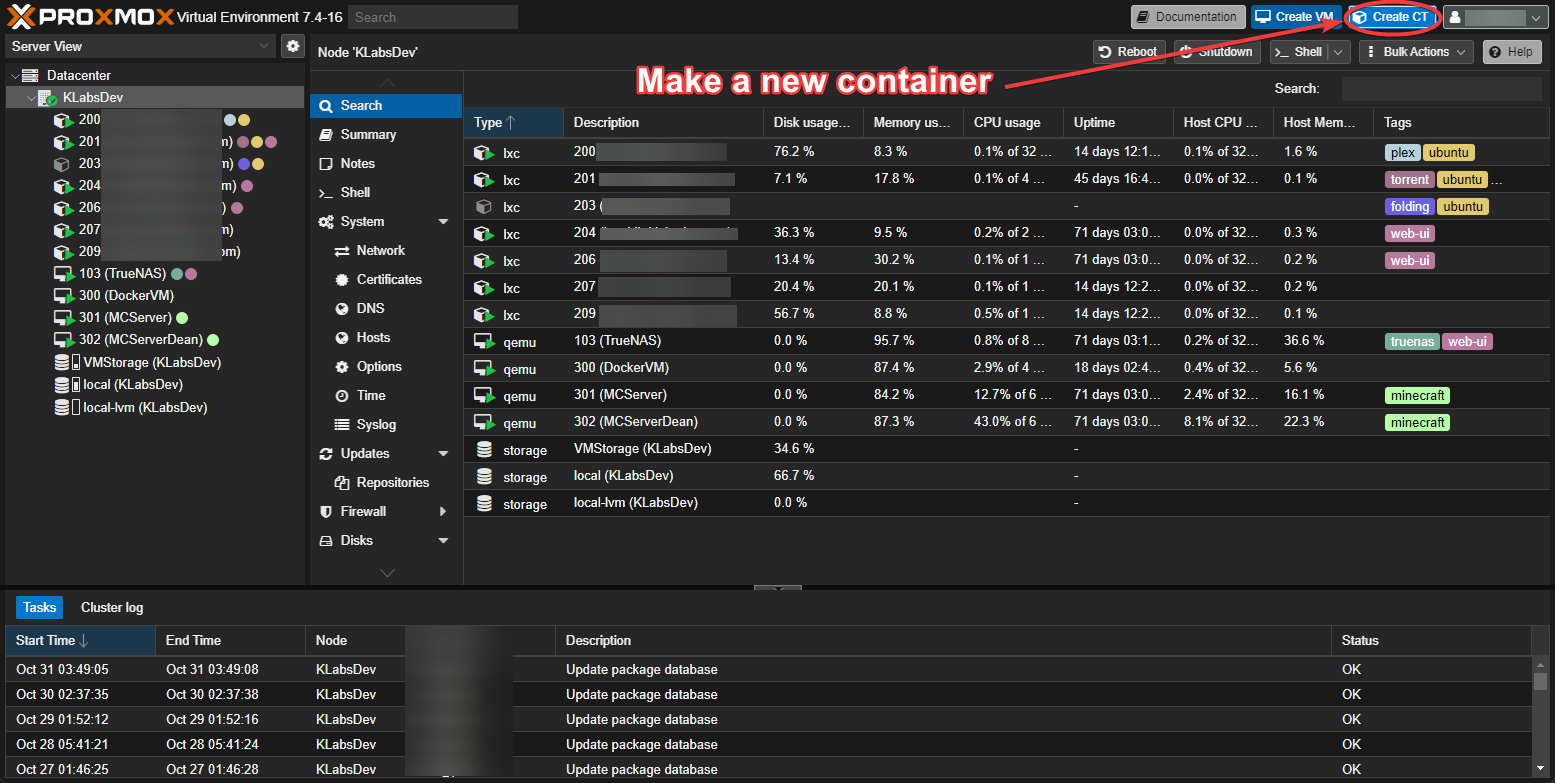Image resolution: width=1555 pixels, height=783 pixels.
Task: Click the Reboot button
Action: [1129, 52]
